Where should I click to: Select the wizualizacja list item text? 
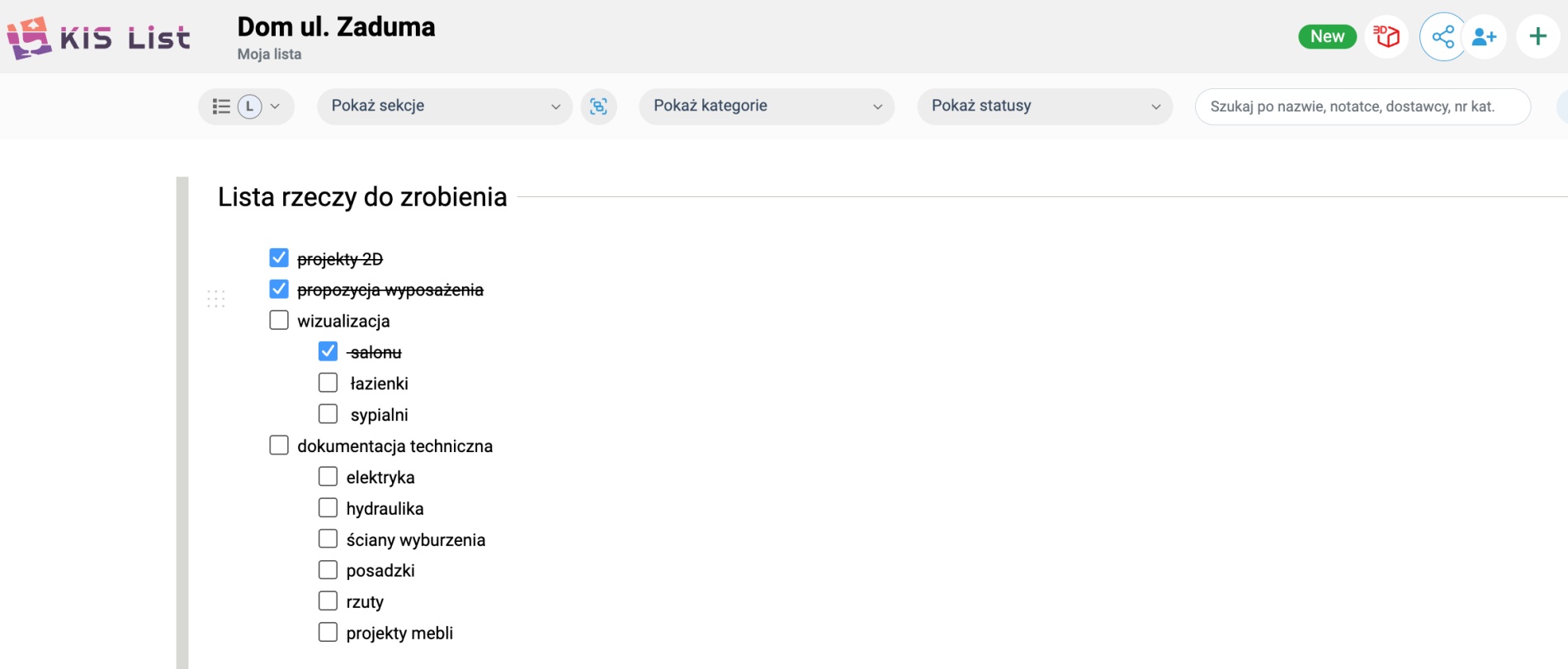pos(343,321)
